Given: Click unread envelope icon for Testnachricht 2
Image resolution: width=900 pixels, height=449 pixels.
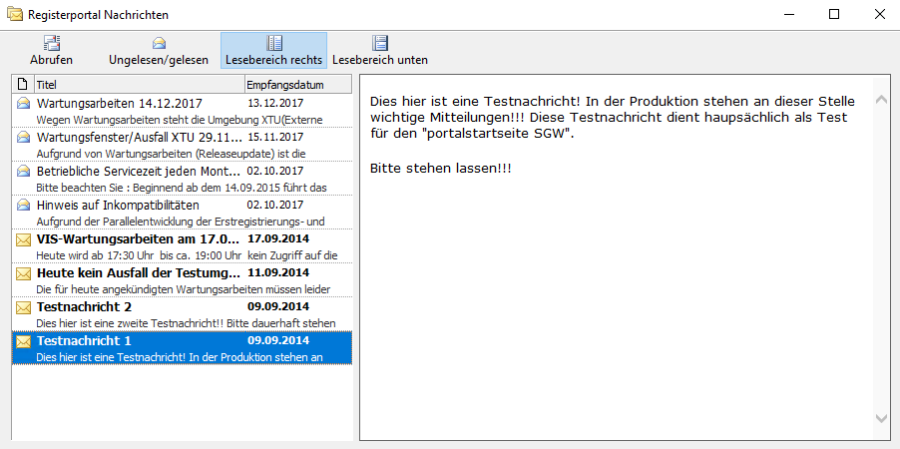Looking at the screenshot, I should click(x=23, y=307).
